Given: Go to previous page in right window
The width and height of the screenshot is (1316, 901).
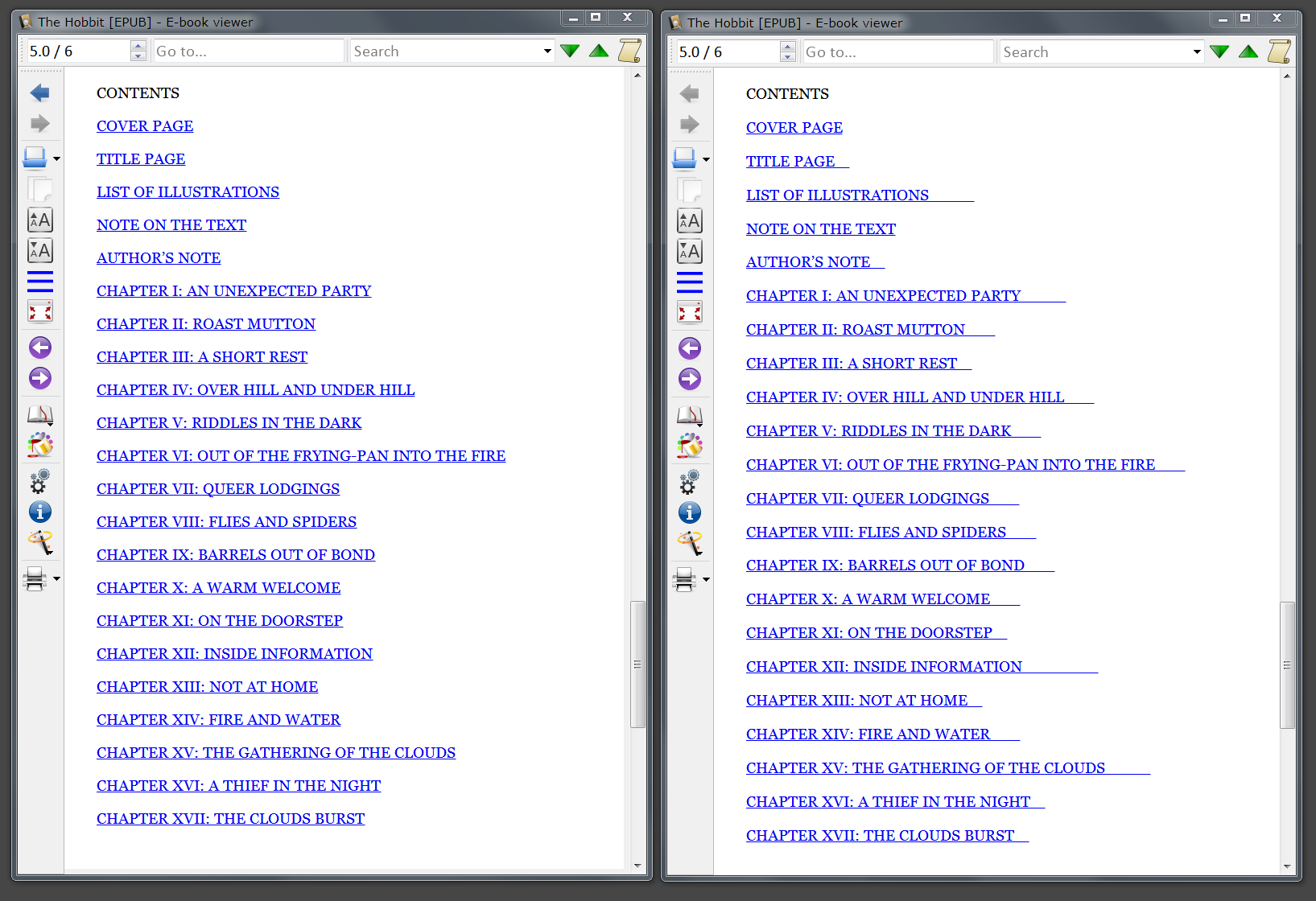Looking at the screenshot, I should [x=690, y=348].
